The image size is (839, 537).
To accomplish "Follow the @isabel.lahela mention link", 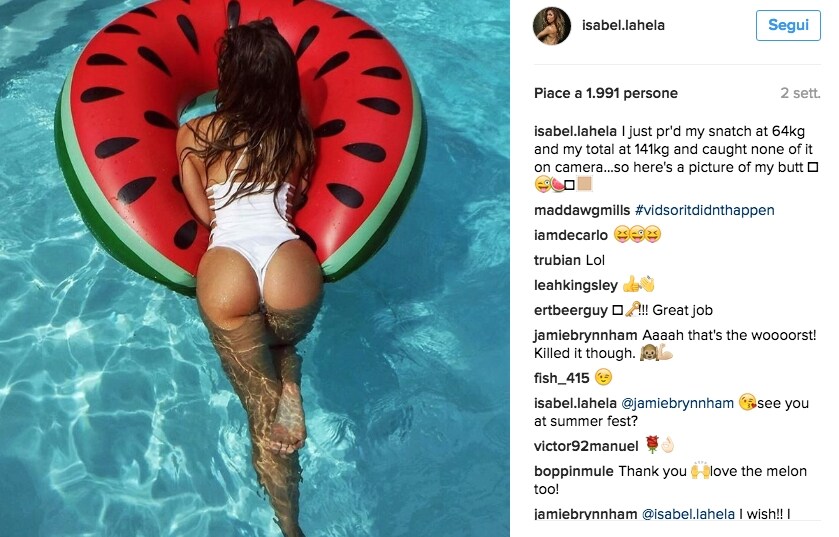I will [x=688, y=514].
